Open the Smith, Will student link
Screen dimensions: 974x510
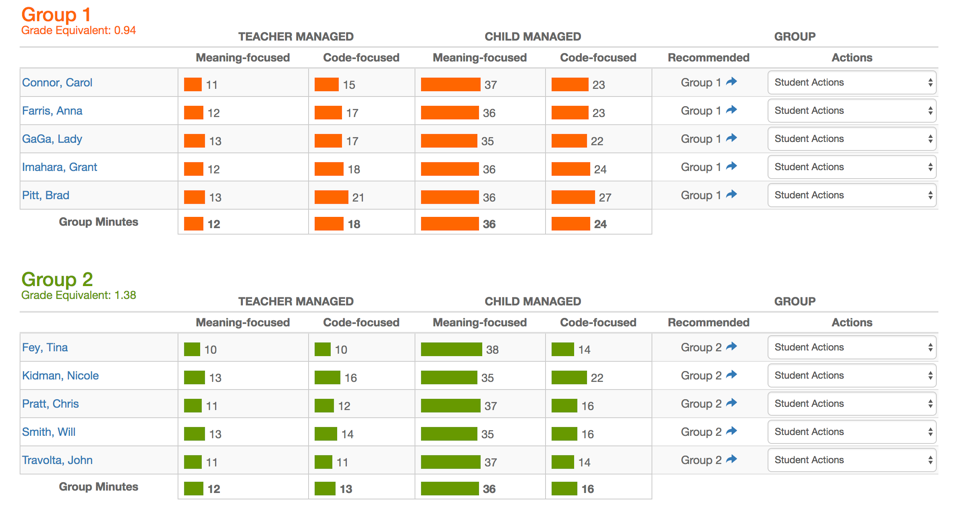[48, 432]
